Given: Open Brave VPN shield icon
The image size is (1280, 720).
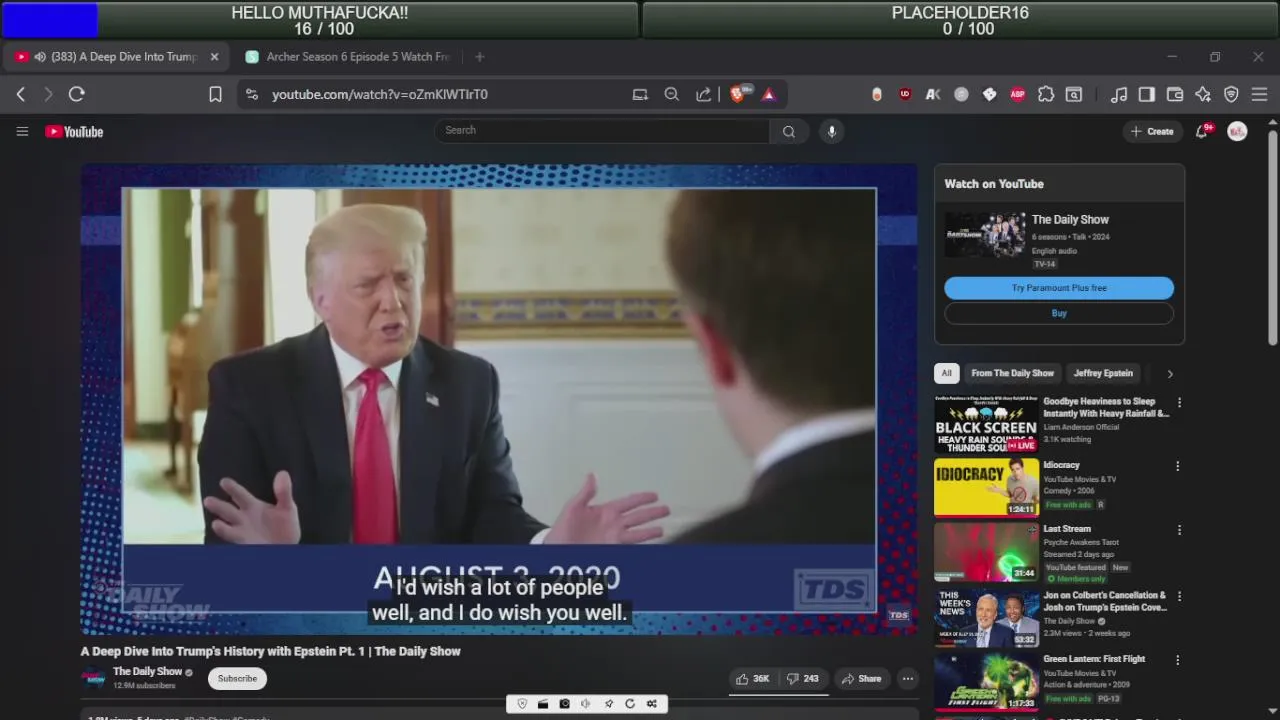Looking at the screenshot, I should coord(1231,94).
